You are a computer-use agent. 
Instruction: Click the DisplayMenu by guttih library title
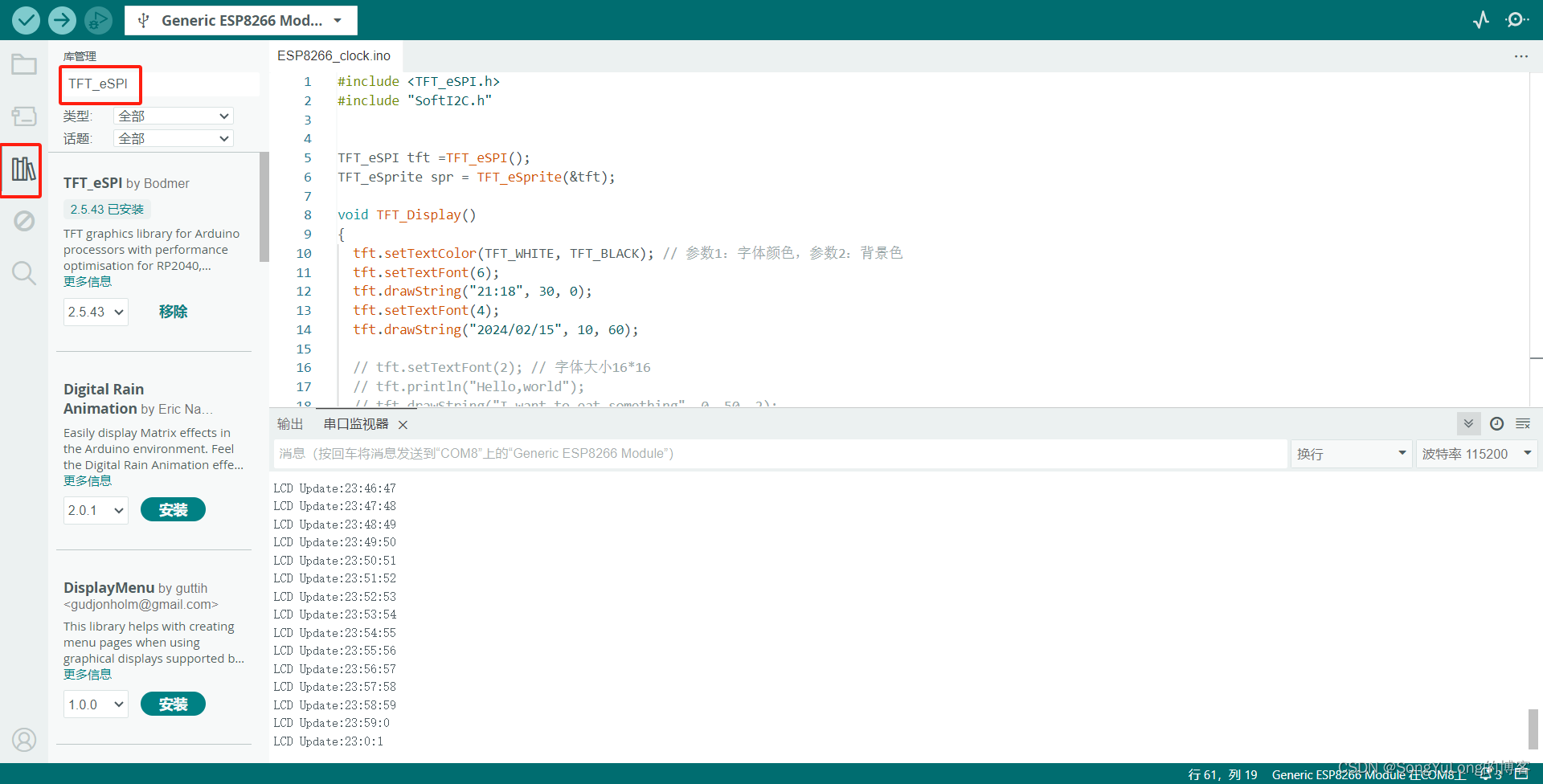coord(135,588)
